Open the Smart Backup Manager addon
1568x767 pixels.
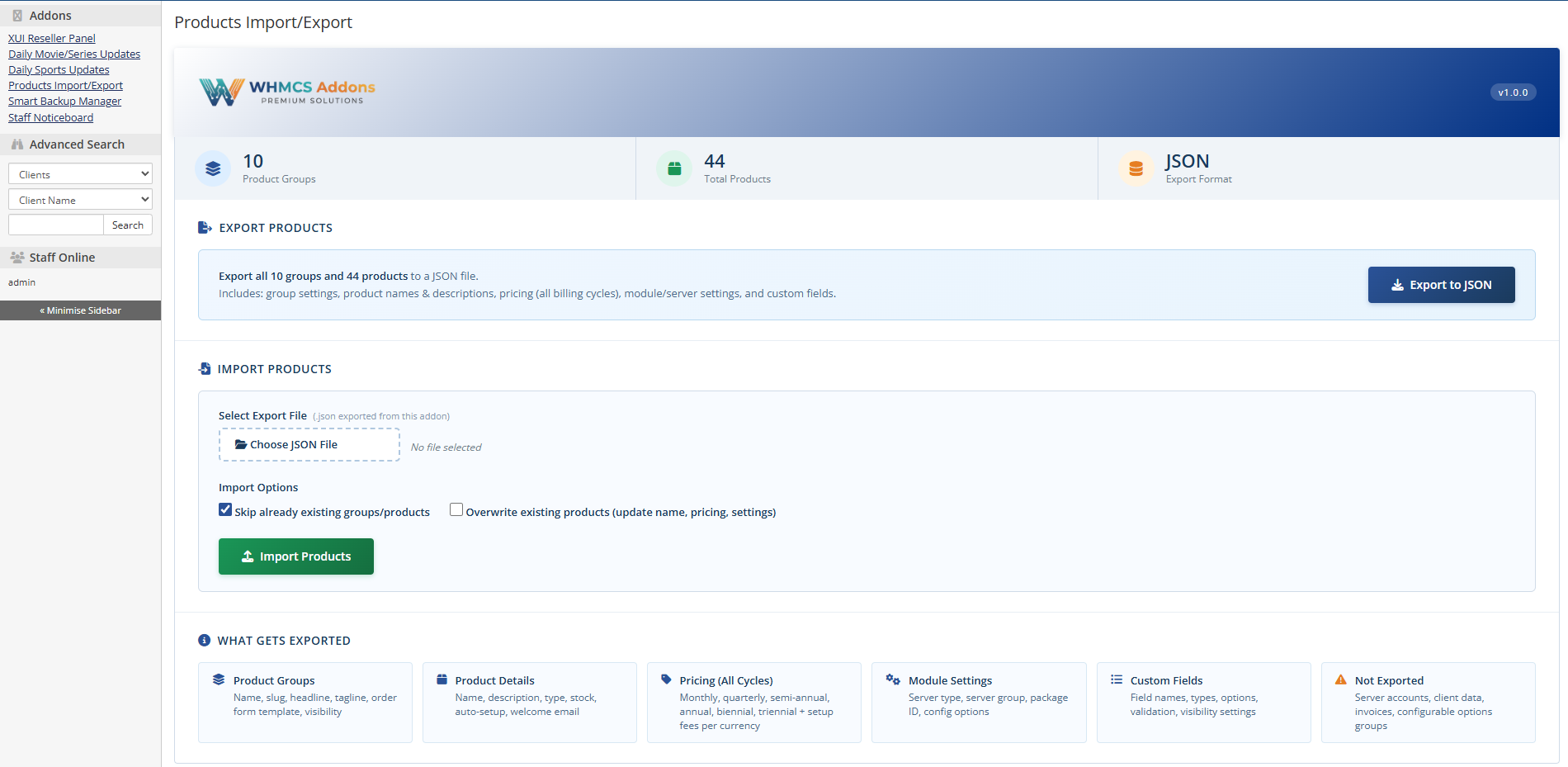[x=64, y=101]
